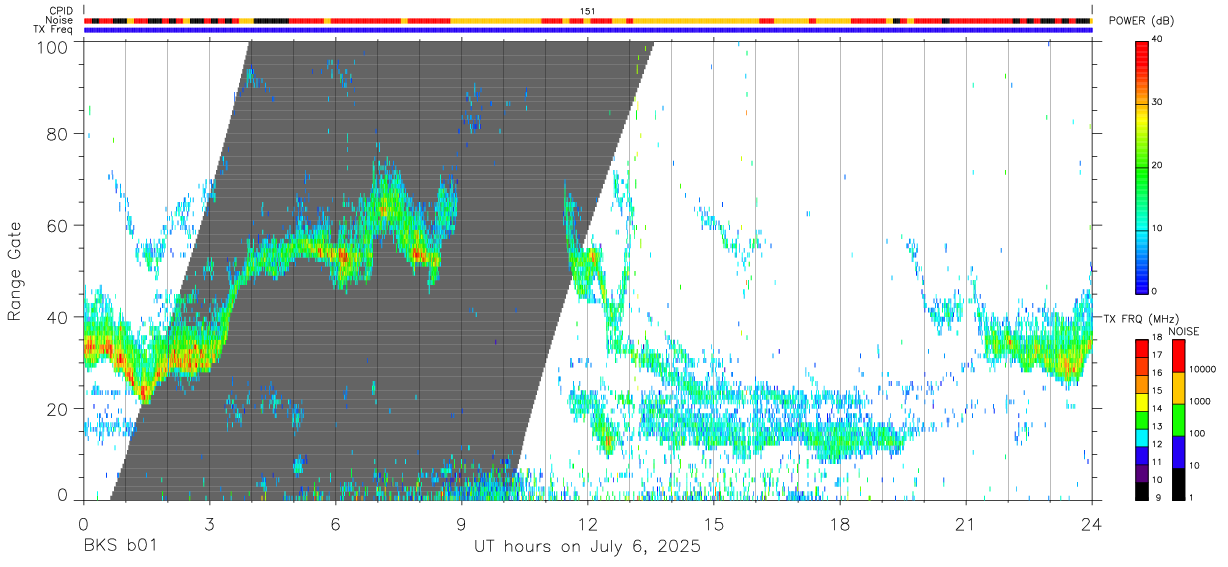Click y-axis tick label '60'
1228x567 pixels.
(58, 225)
